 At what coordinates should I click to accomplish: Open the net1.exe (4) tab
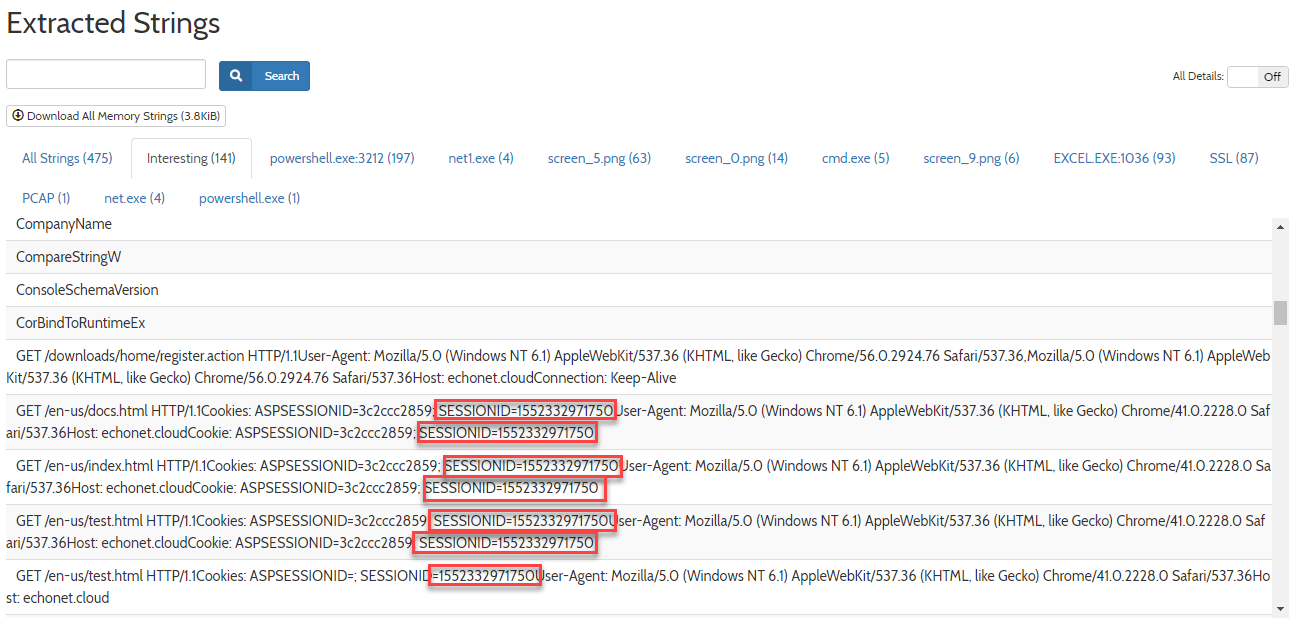[x=481, y=158]
